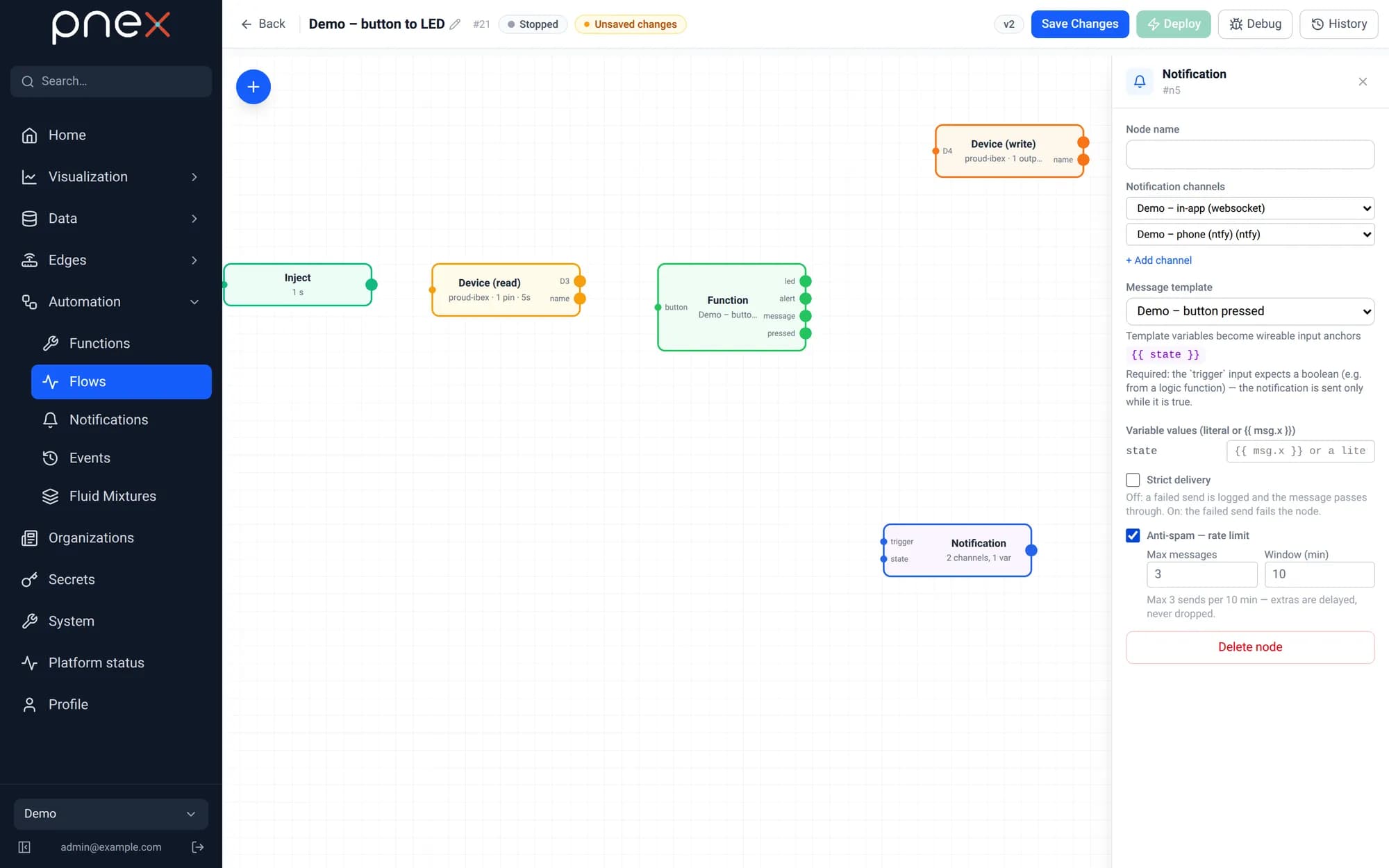This screenshot has height=868, width=1389.
Task: Click the System wrench icon
Action: 29,621
